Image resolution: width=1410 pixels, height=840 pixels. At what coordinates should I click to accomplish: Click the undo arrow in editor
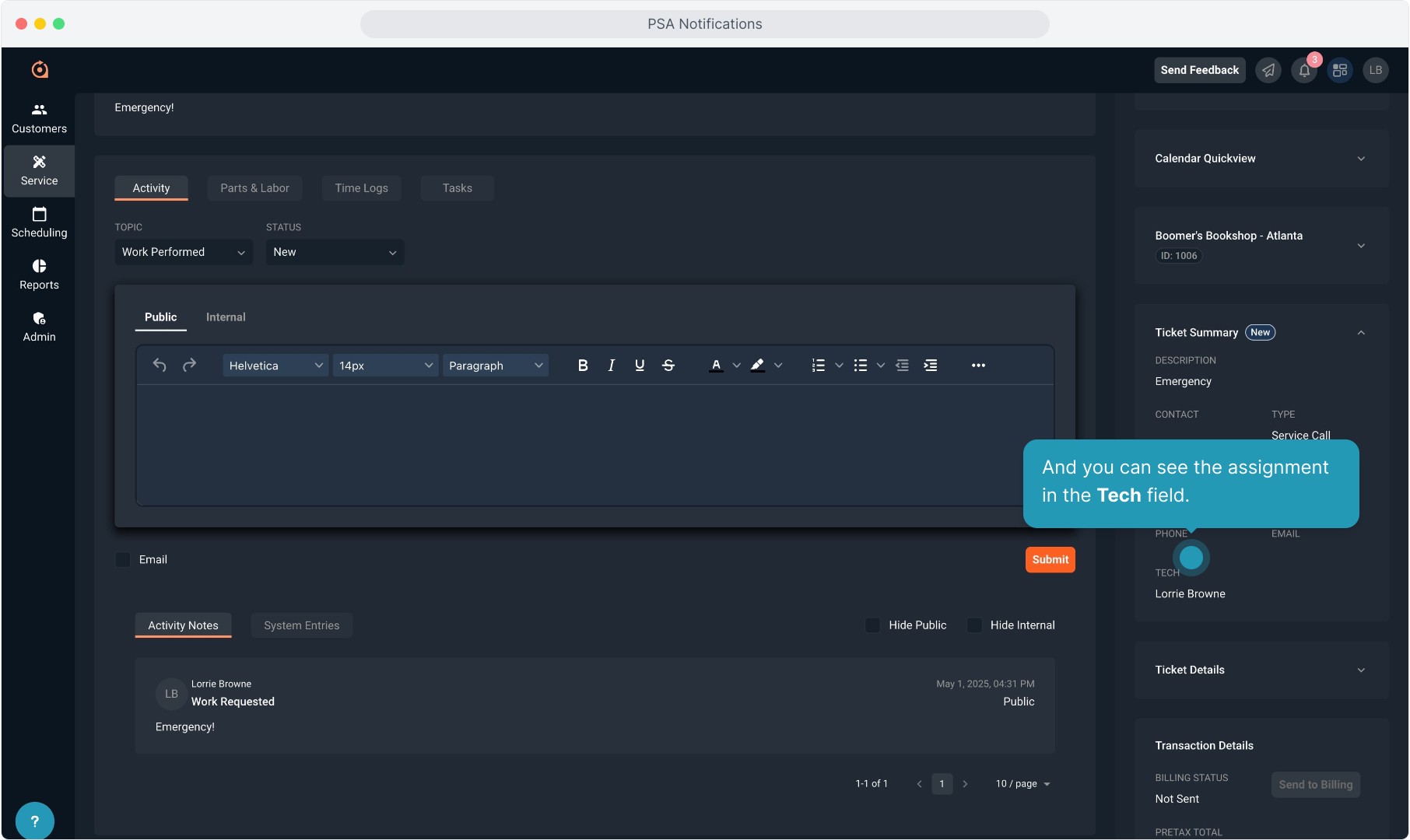[x=160, y=366]
